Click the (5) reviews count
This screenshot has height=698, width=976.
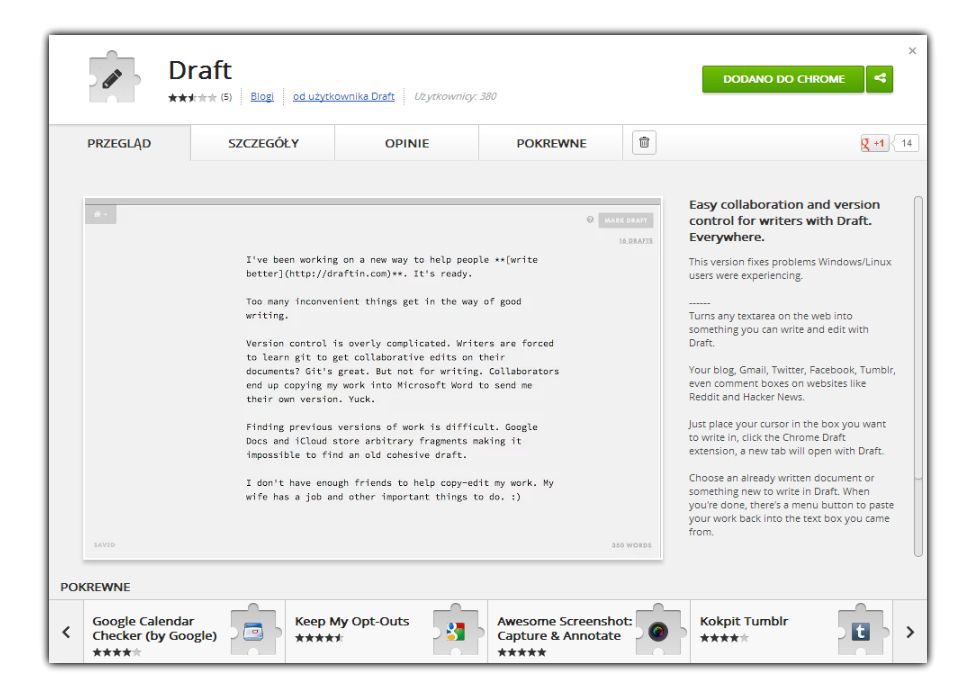coord(226,97)
